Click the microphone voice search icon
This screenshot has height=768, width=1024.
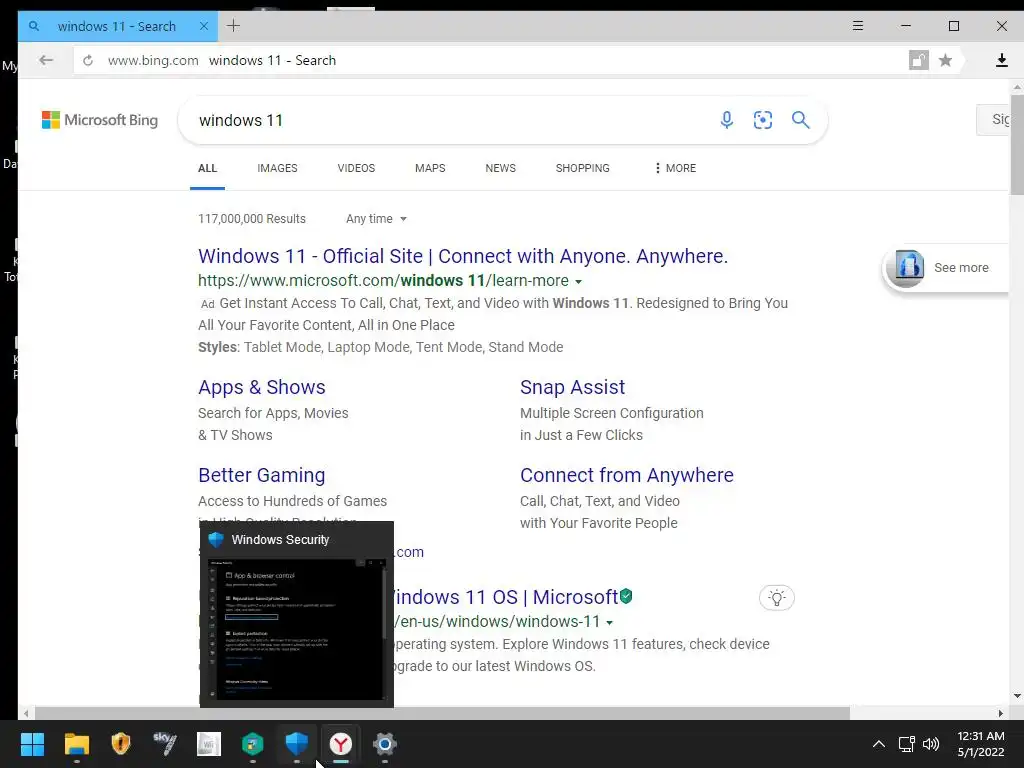(726, 120)
